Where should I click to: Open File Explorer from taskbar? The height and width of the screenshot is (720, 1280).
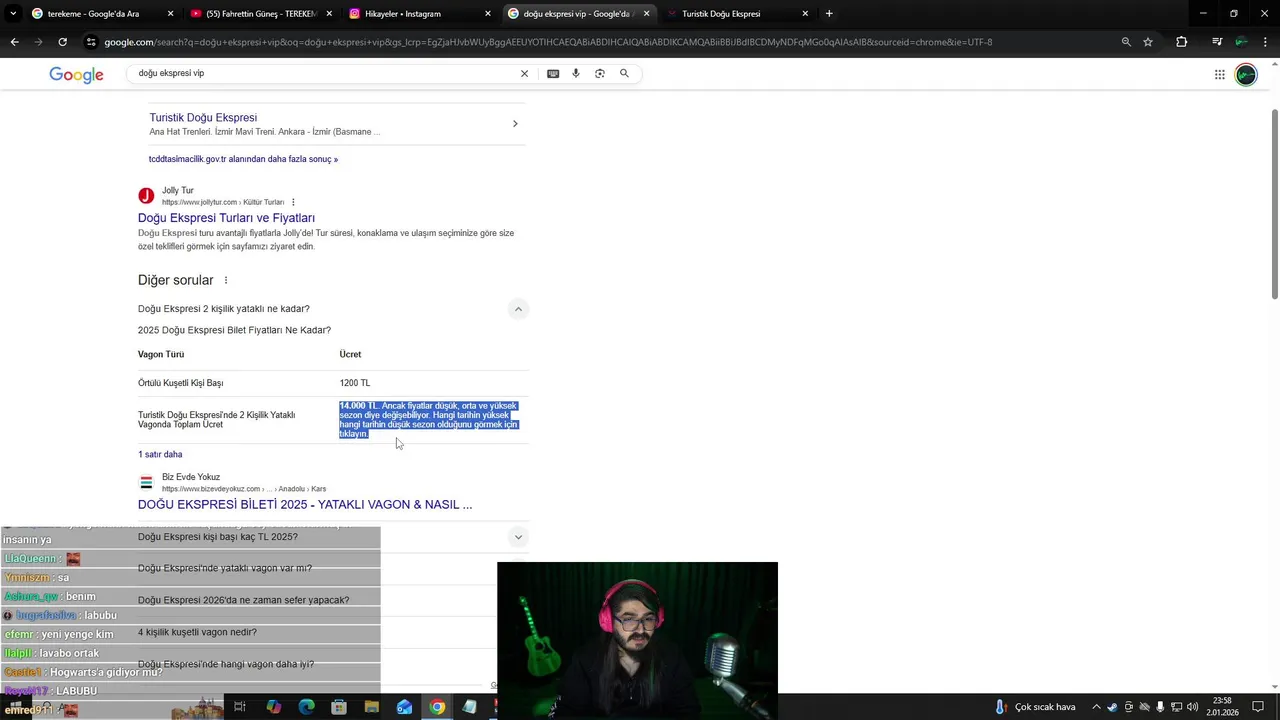(372, 707)
